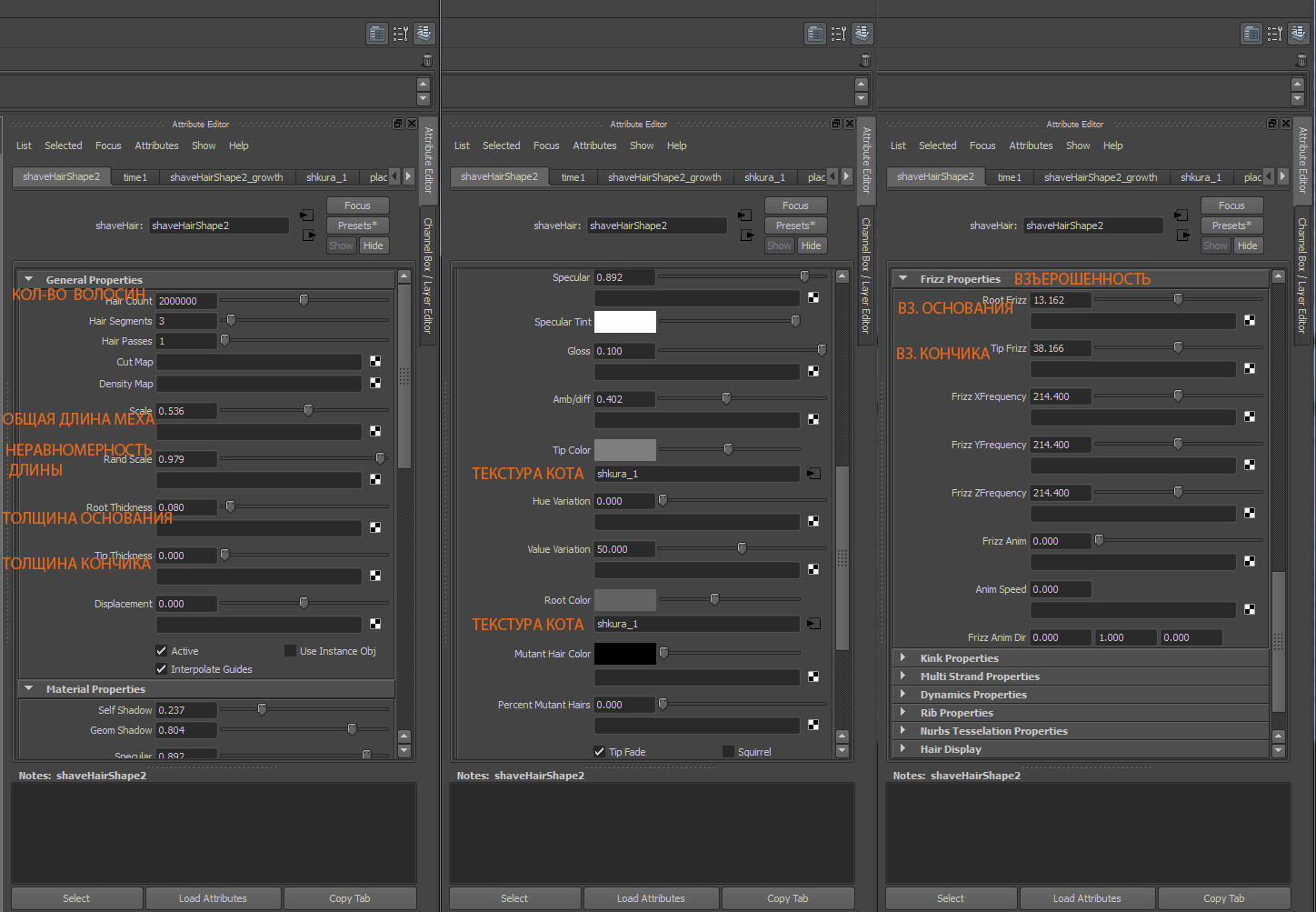Click the Load Attributes button in the right panel
The width and height of the screenshot is (1316, 912).
(1087, 898)
